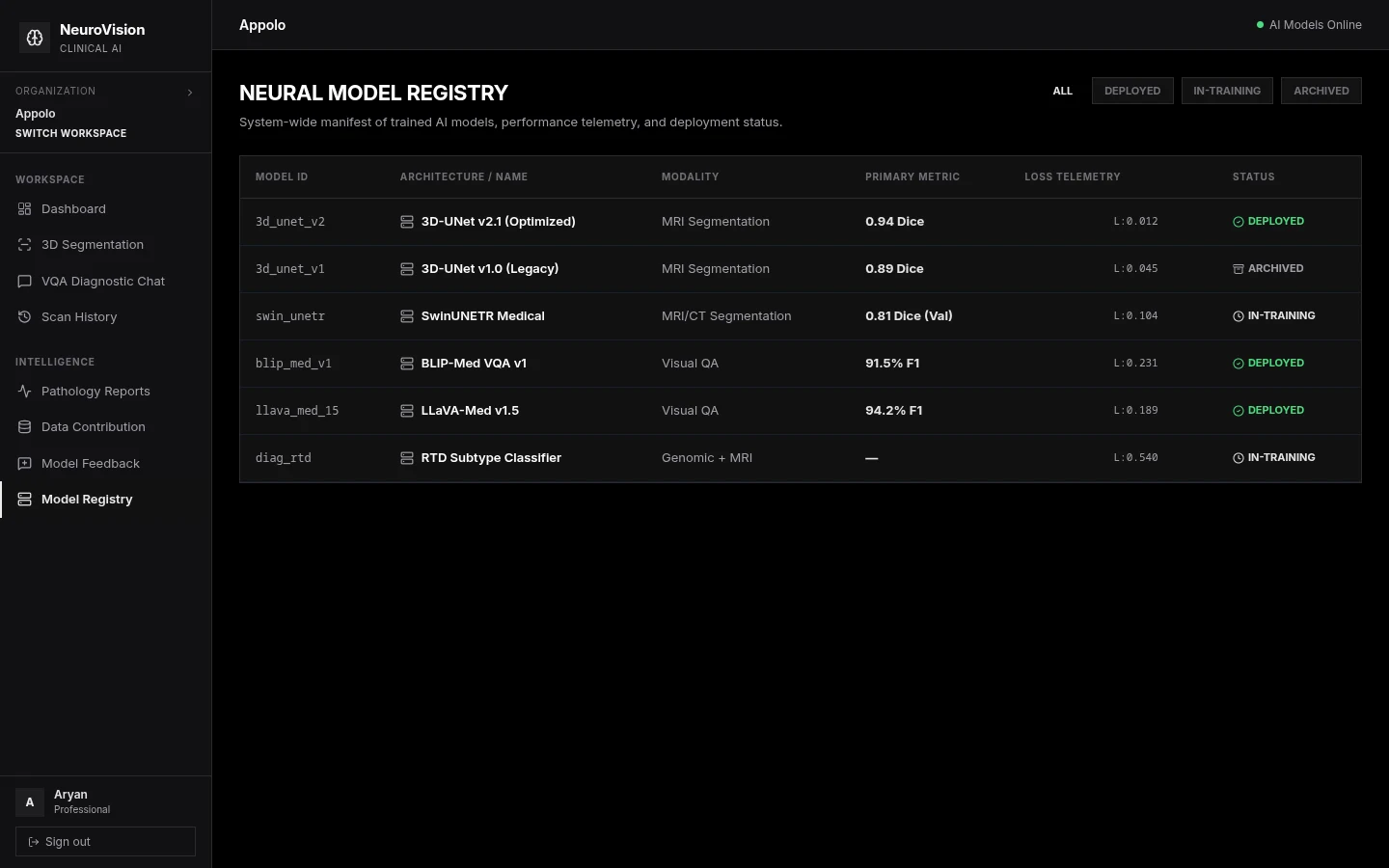Viewport: 1389px width, 868px height.
Task: Filter registry by IN-TRAINING models
Action: [1227, 91]
